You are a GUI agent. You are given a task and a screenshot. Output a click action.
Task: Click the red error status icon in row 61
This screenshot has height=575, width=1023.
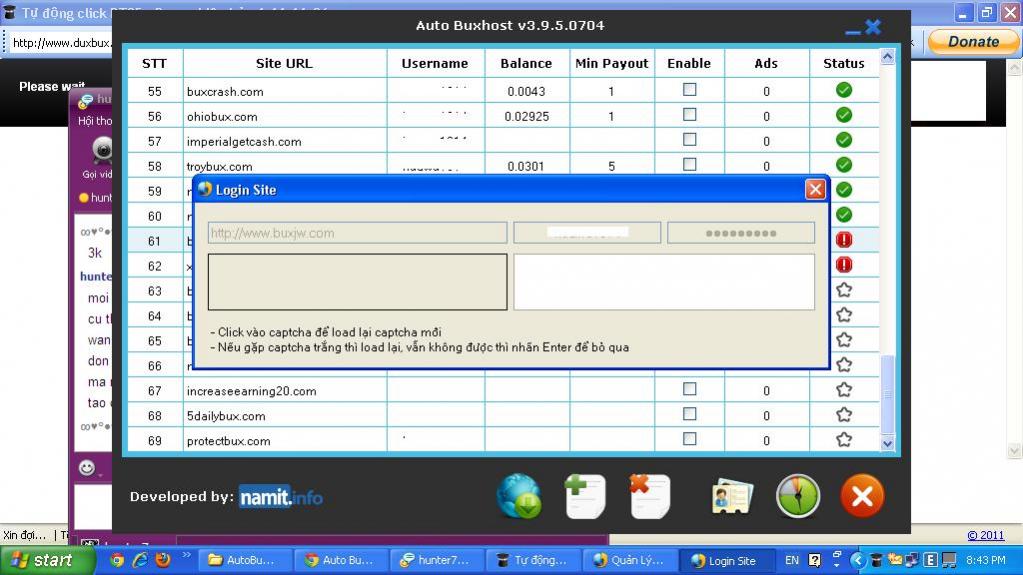(844, 240)
